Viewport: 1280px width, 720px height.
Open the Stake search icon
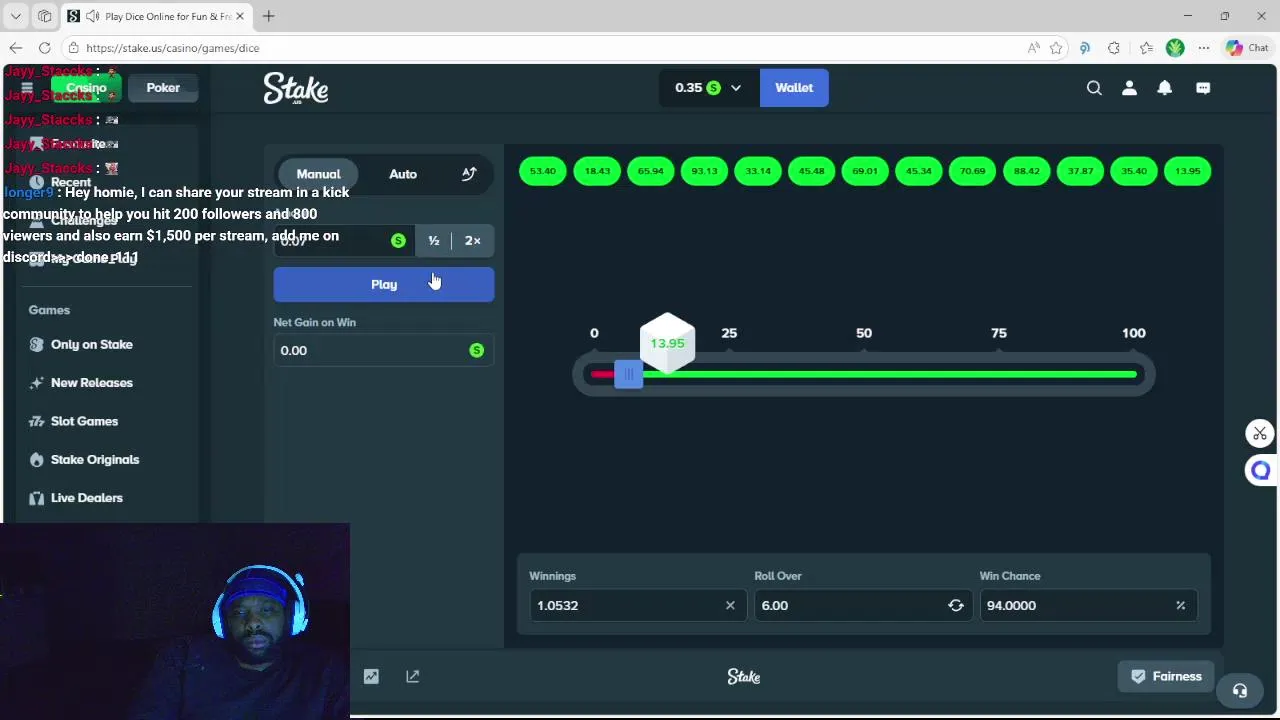coord(1094,88)
